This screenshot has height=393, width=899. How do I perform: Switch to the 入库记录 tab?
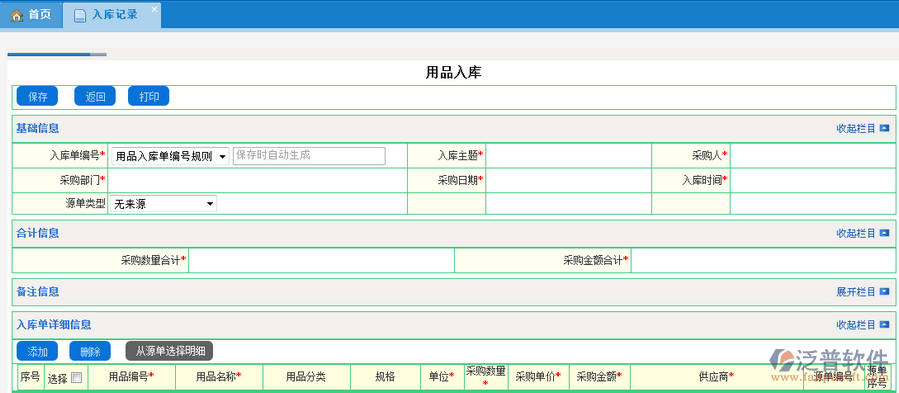tap(111, 15)
